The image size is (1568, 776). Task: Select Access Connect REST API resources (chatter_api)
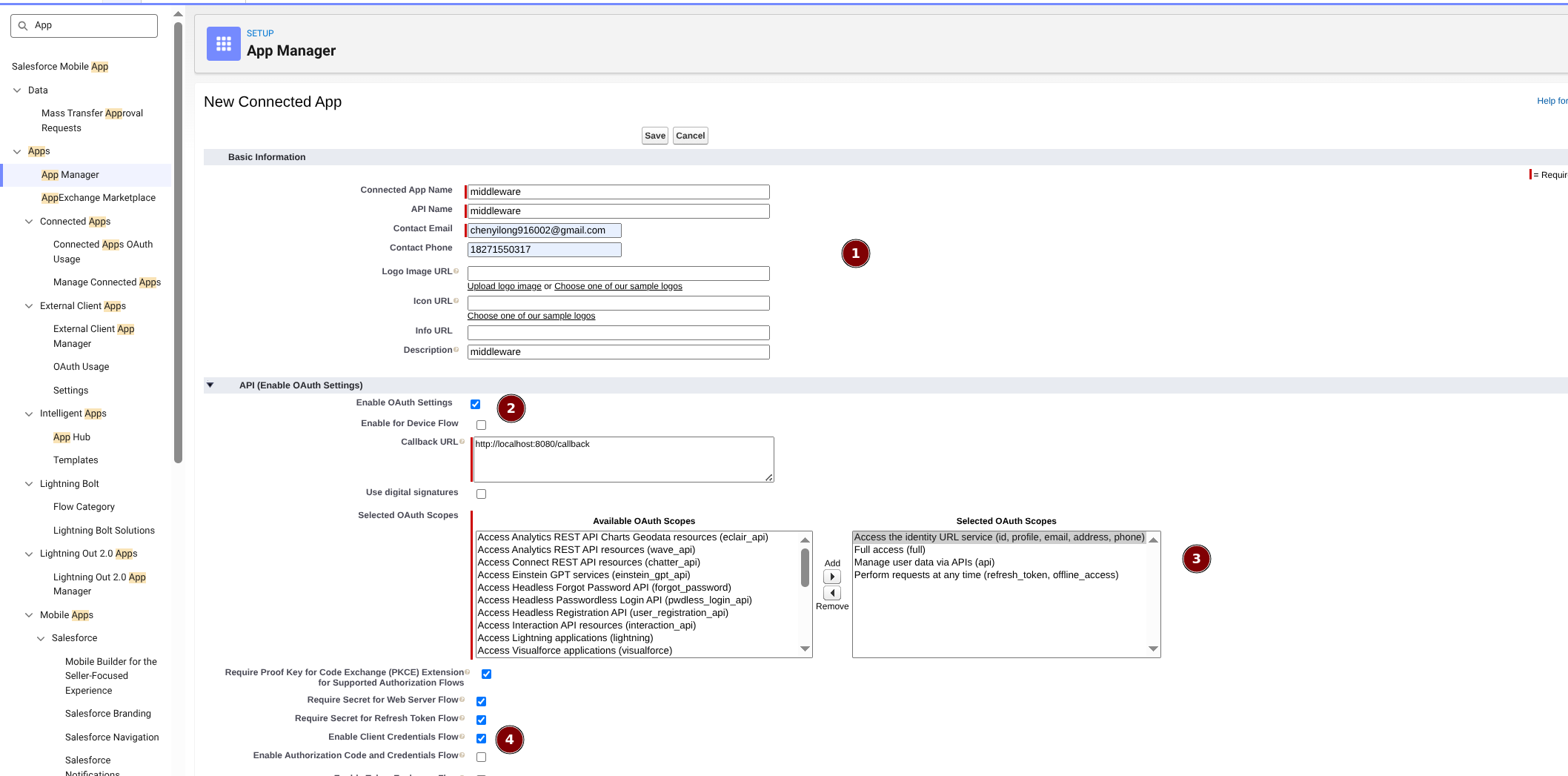(x=589, y=563)
